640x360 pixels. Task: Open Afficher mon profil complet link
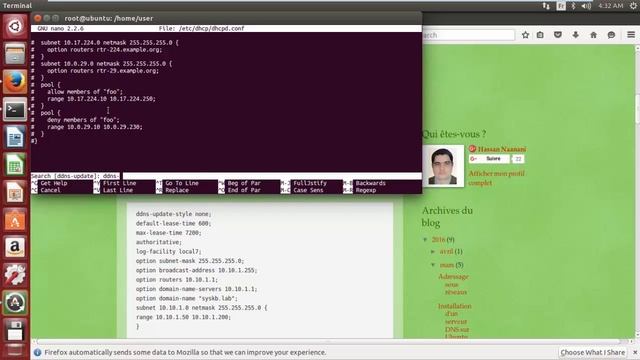click(496, 178)
